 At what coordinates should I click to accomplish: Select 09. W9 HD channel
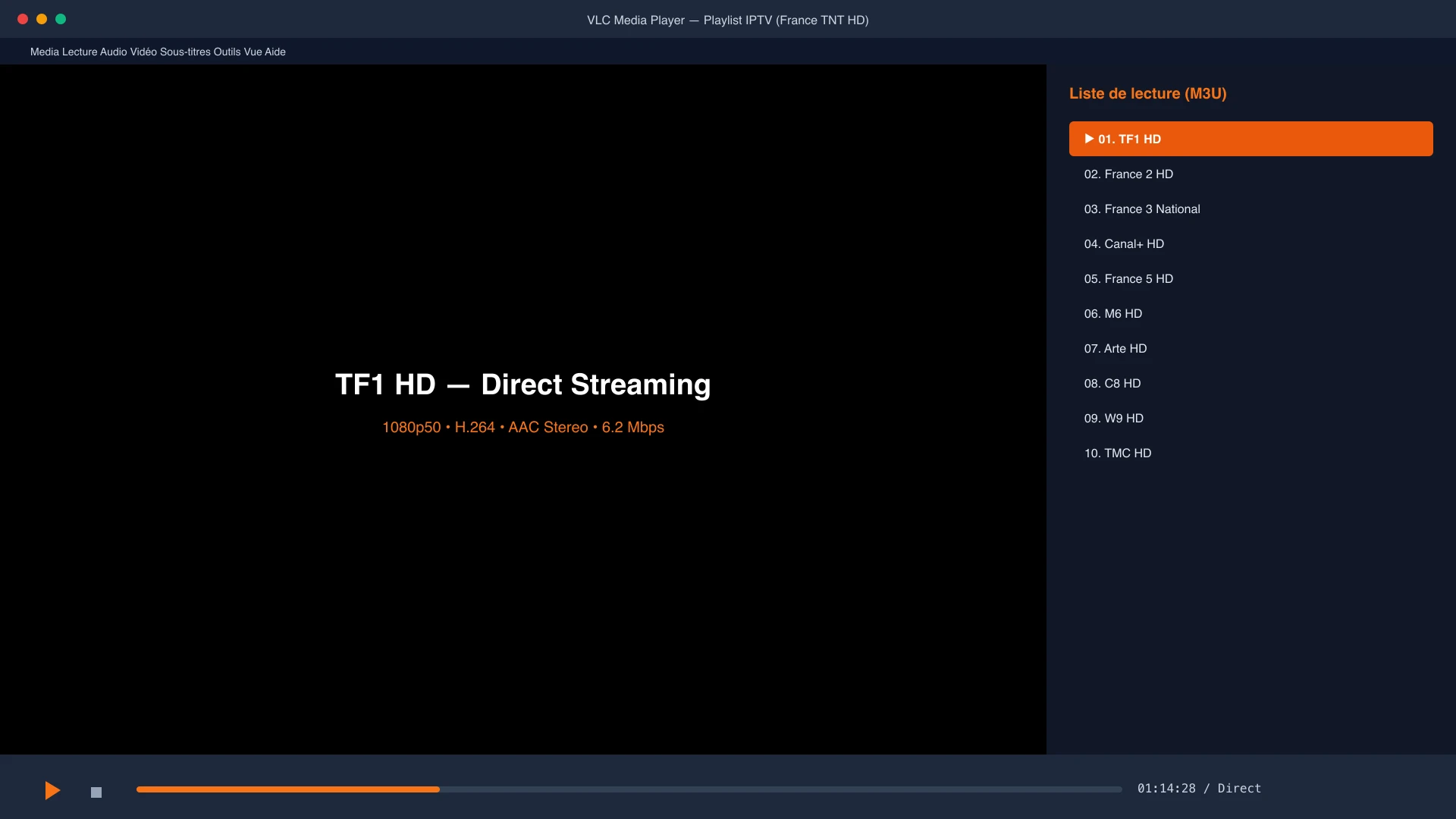click(x=1250, y=418)
